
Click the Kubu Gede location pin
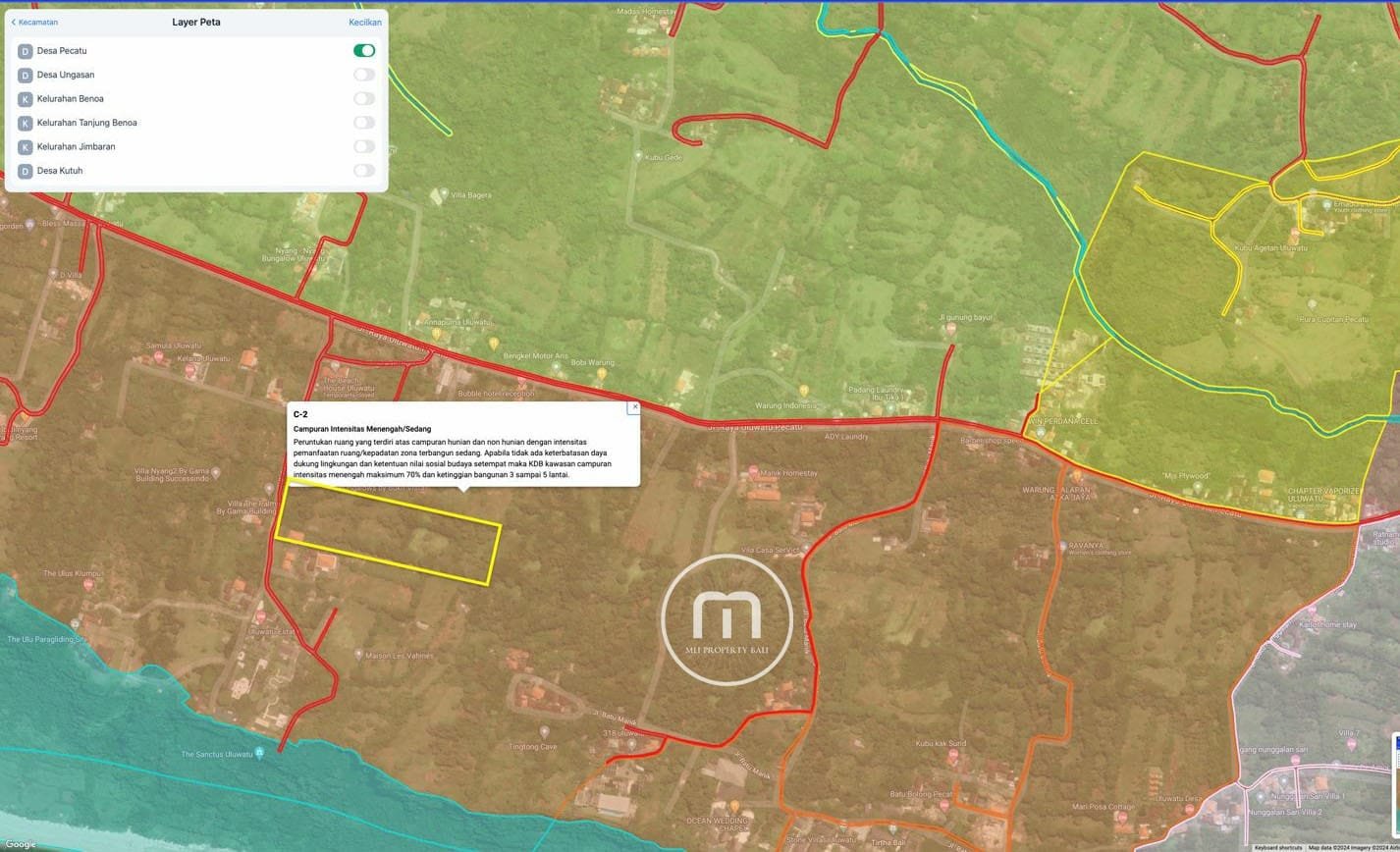pos(638,157)
